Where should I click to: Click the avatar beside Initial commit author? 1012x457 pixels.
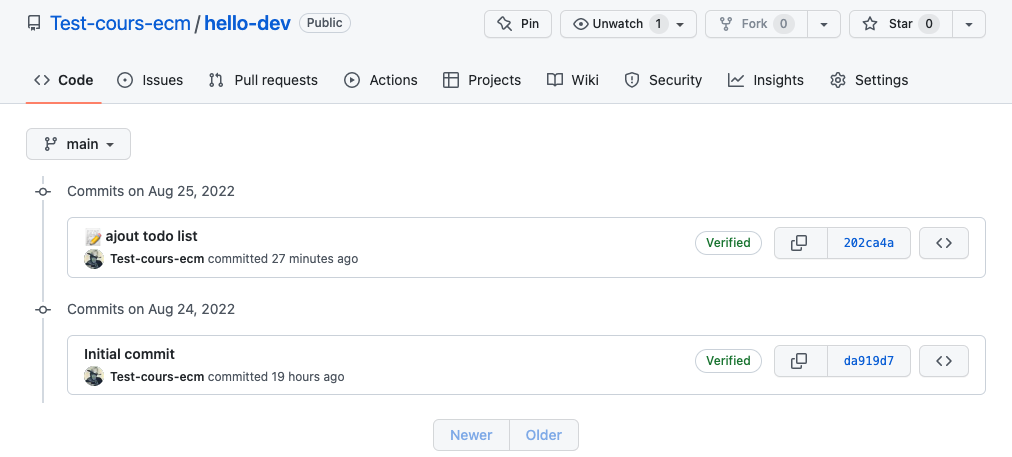(94, 377)
